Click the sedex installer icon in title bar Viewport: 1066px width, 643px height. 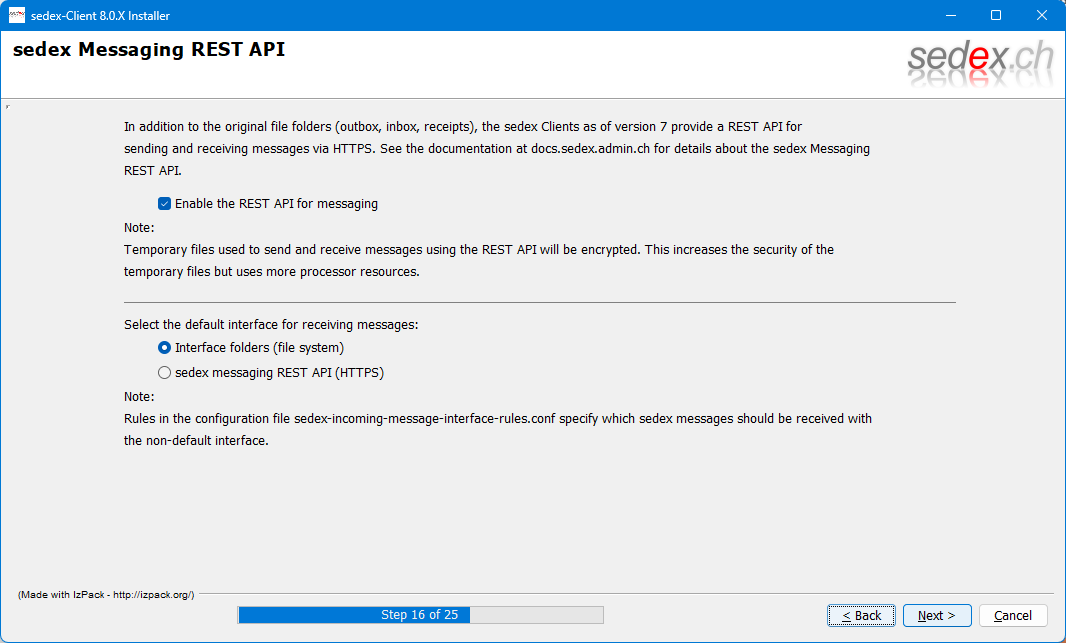tap(16, 15)
